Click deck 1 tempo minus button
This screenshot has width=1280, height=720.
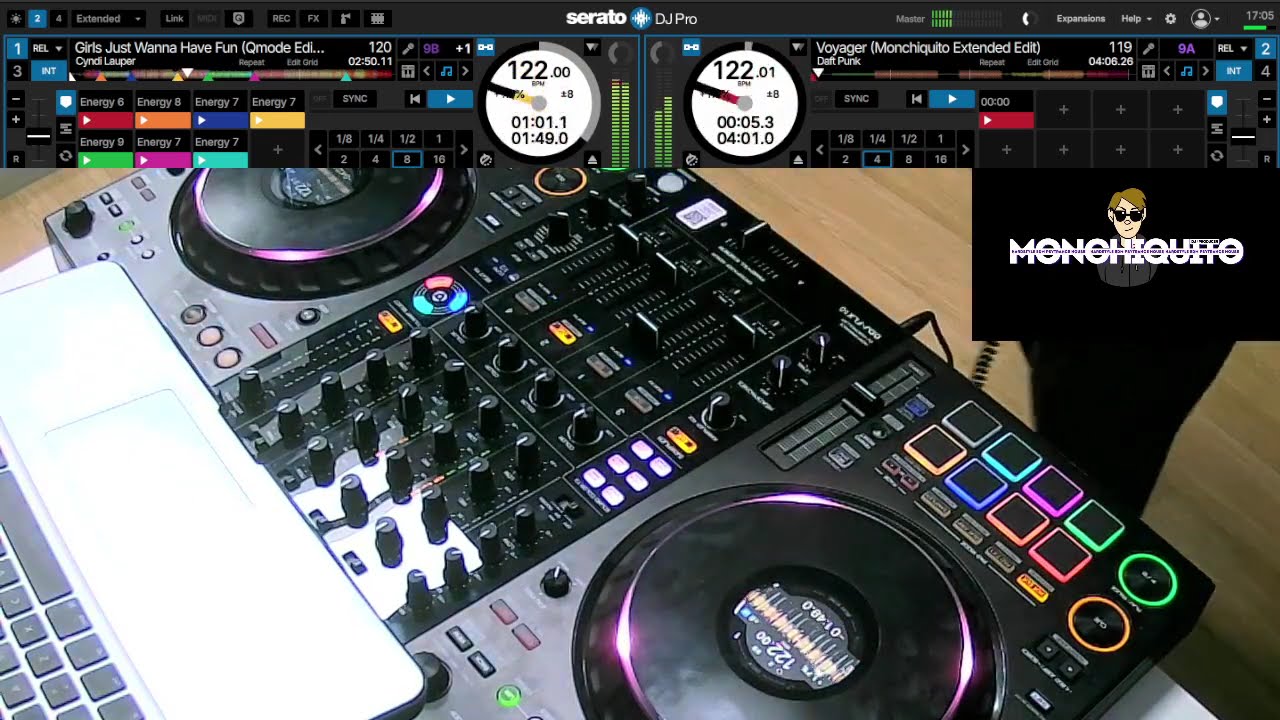[x=16, y=100]
